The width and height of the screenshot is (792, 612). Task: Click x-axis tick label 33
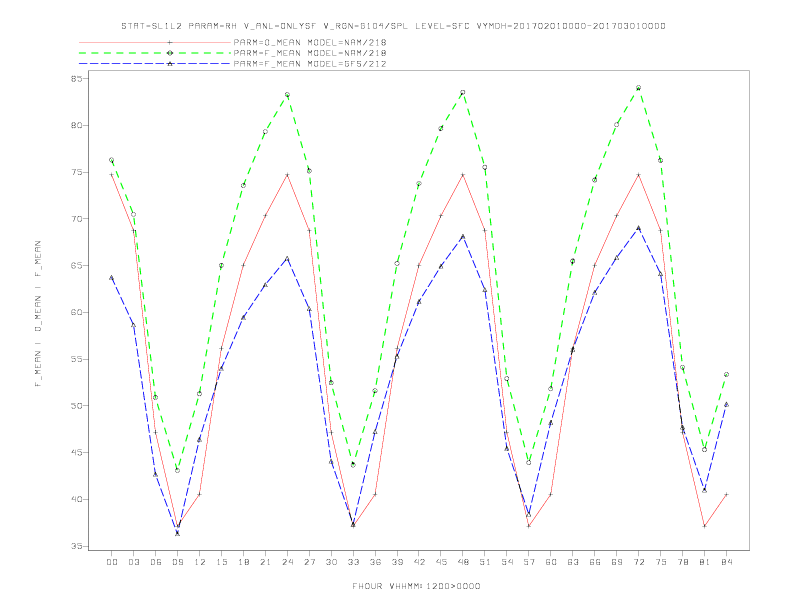click(x=353, y=562)
